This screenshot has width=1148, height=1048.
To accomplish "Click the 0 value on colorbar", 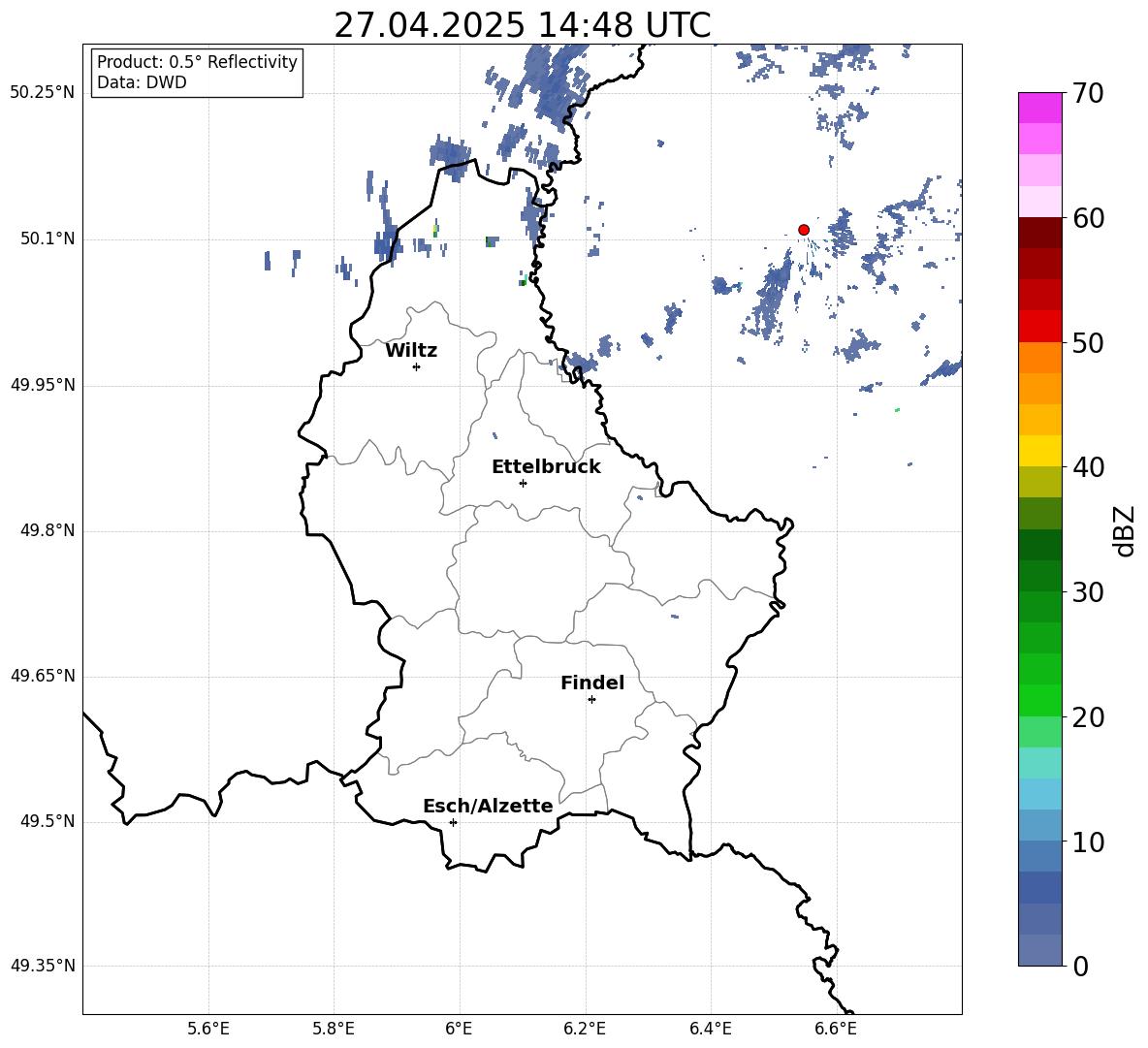I will point(1081,966).
